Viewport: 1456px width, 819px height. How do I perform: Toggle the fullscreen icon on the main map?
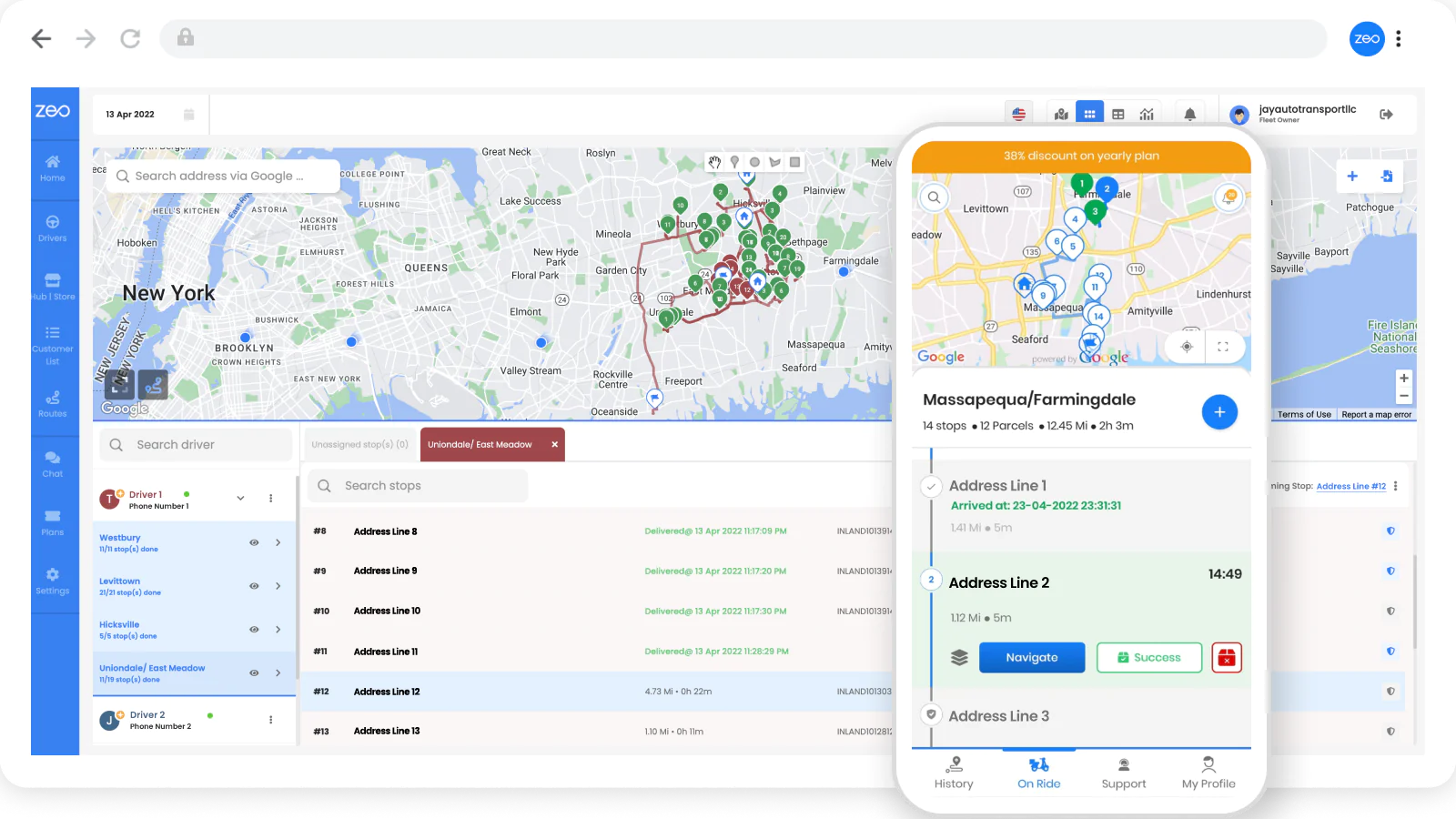click(x=120, y=386)
